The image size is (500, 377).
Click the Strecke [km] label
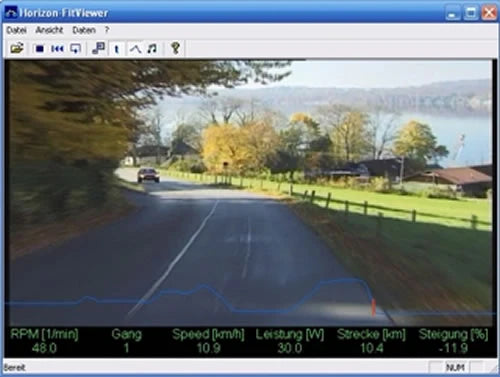pyautogui.click(x=371, y=334)
